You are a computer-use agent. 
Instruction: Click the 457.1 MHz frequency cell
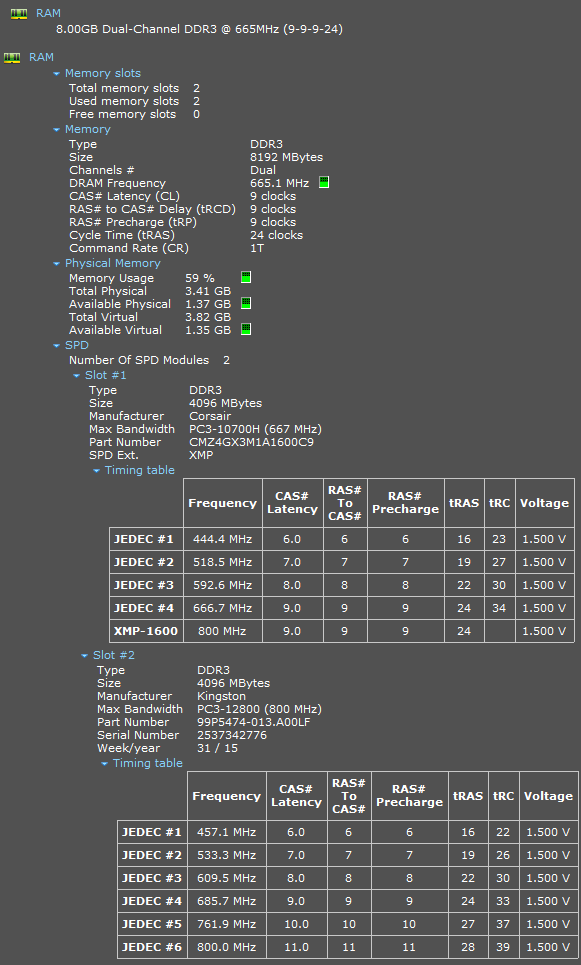tap(226, 832)
